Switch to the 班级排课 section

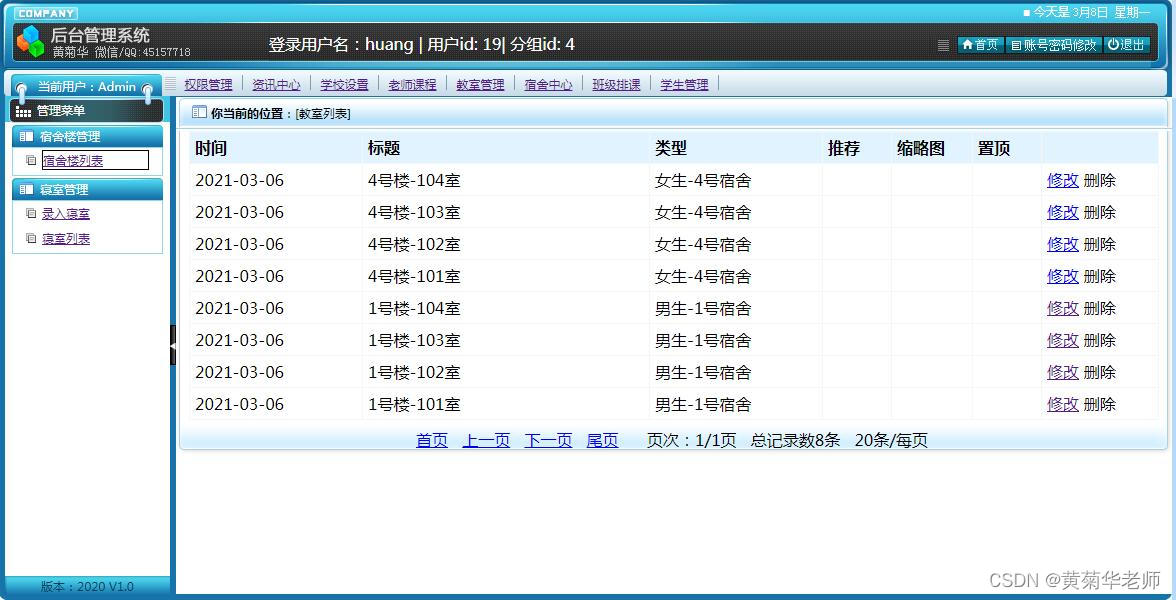(x=616, y=84)
